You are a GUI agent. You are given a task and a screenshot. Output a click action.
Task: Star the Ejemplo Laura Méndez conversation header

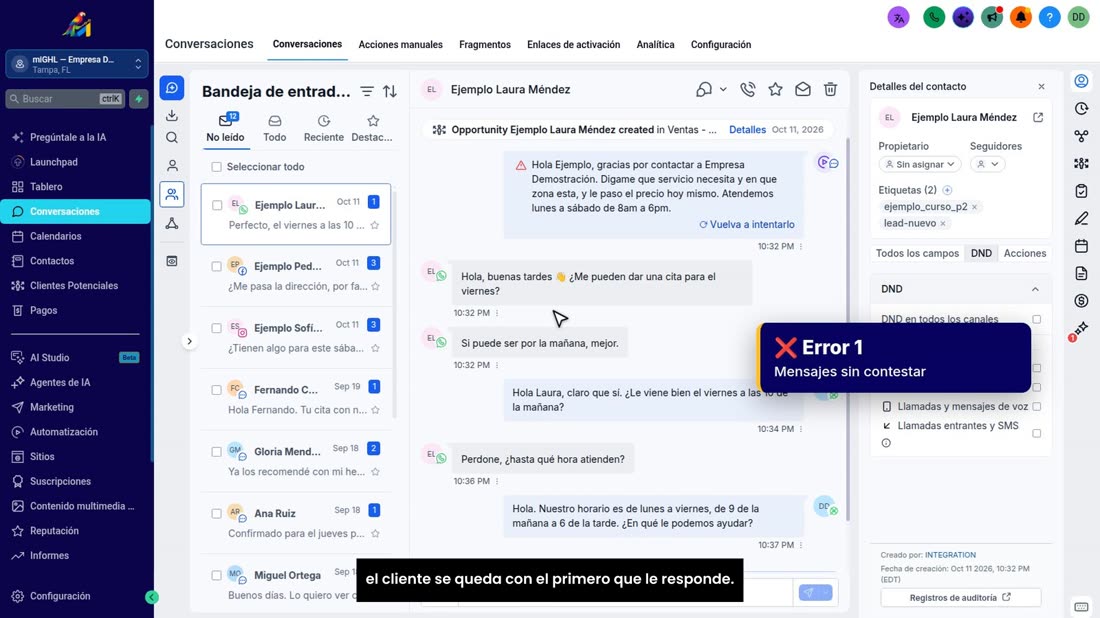775,89
